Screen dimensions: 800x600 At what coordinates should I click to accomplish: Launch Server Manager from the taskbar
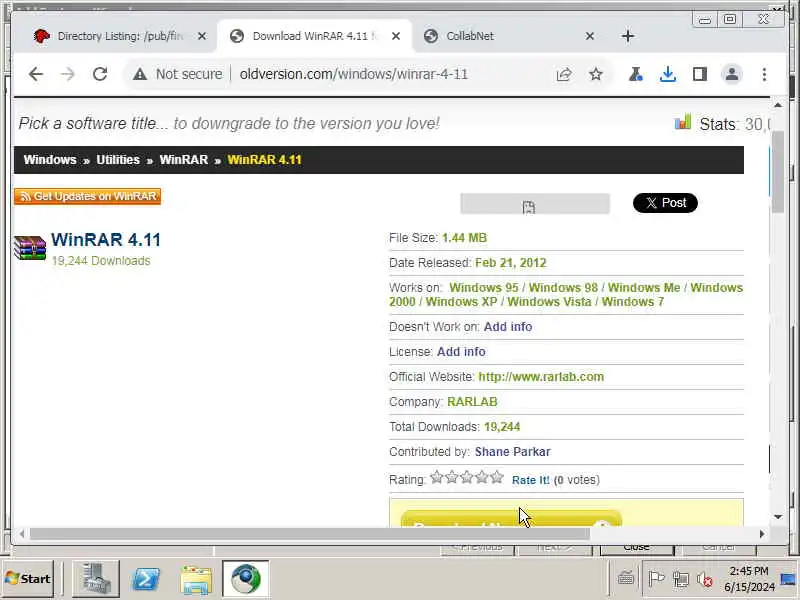(96, 579)
